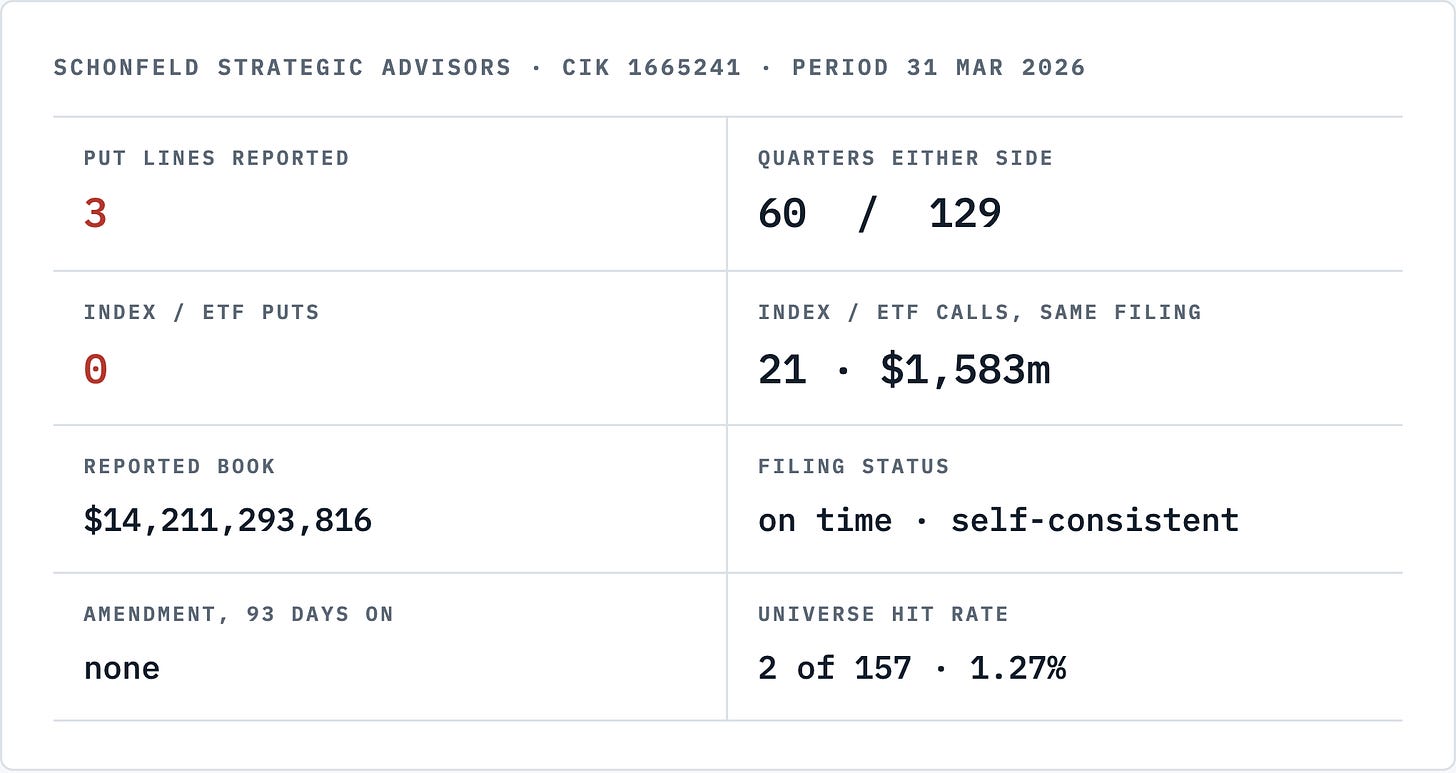Click the Put Lines Reported label
1456x773 pixels.
click(217, 158)
